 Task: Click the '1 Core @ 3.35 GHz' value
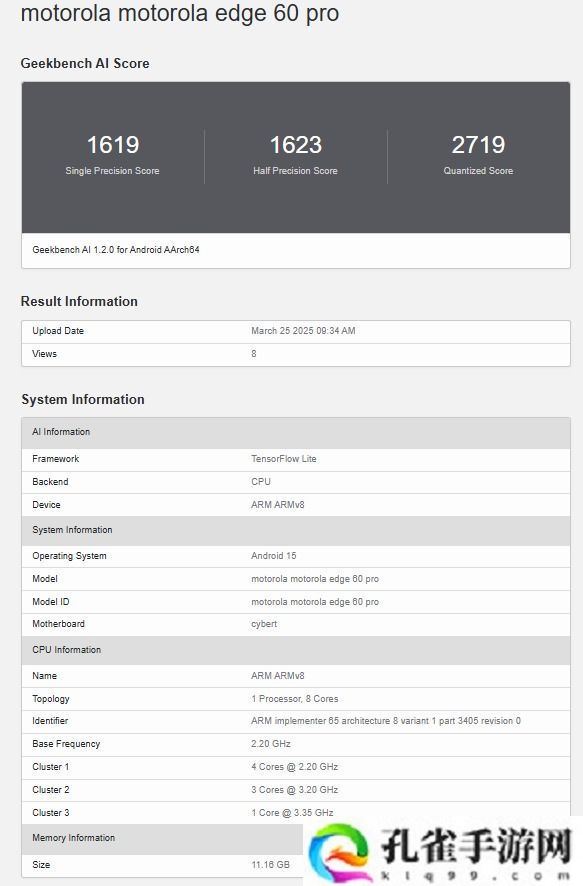(x=293, y=814)
